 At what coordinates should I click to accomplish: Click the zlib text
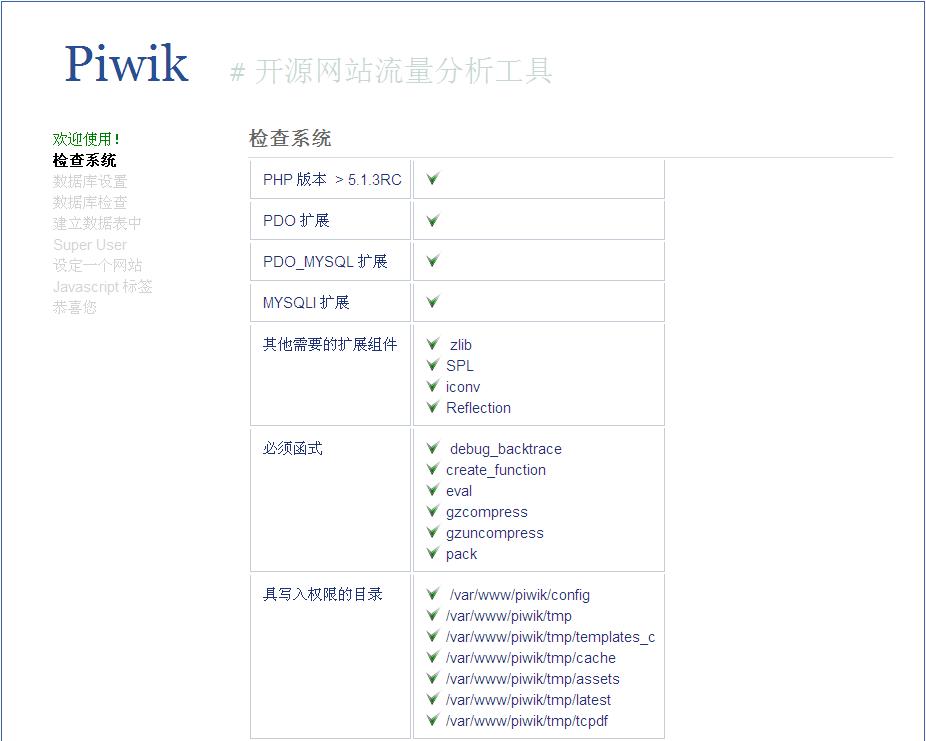pos(461,345)
